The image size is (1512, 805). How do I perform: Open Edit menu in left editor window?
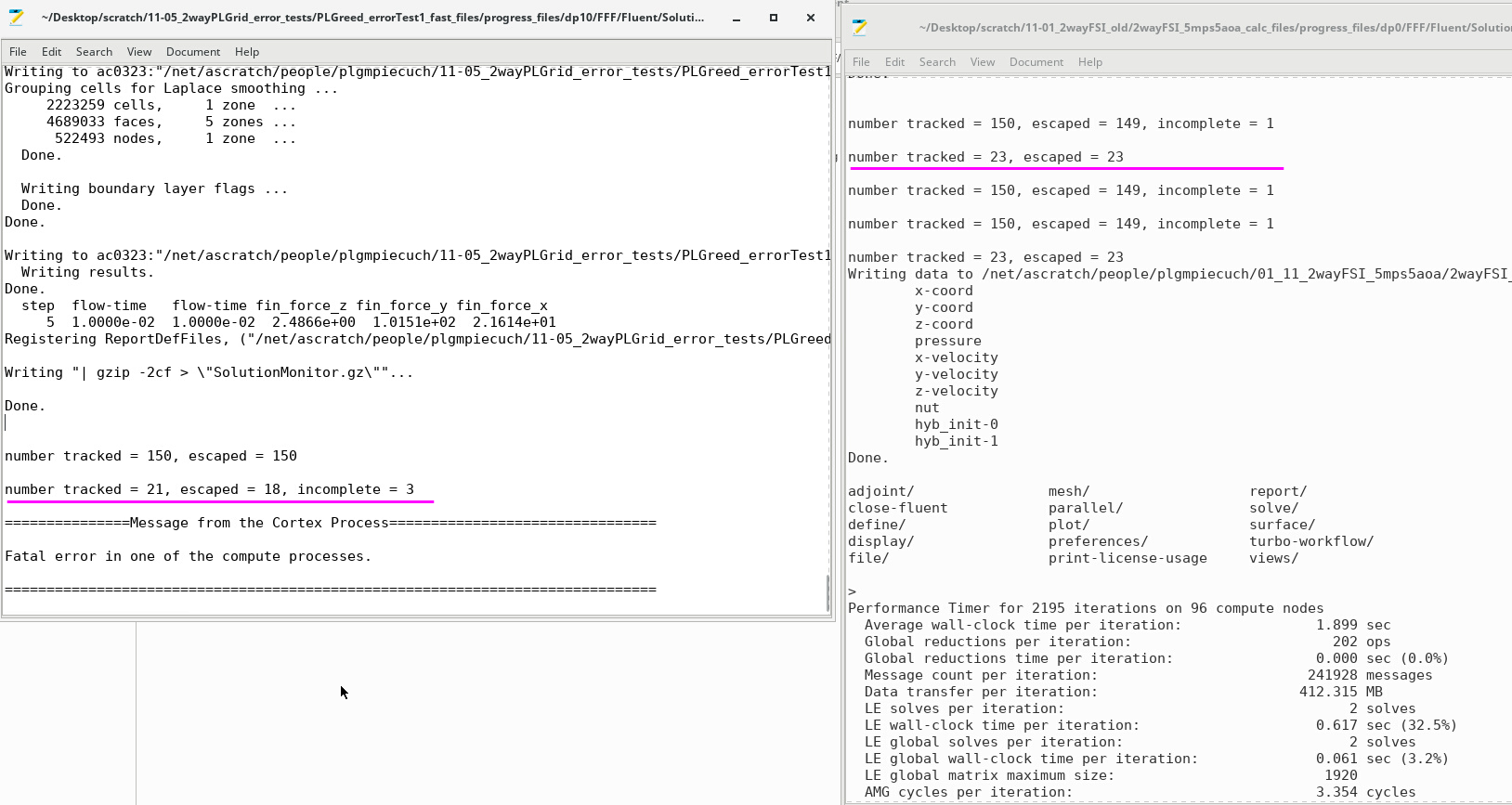pyautogui.click(x=52, y=52)
